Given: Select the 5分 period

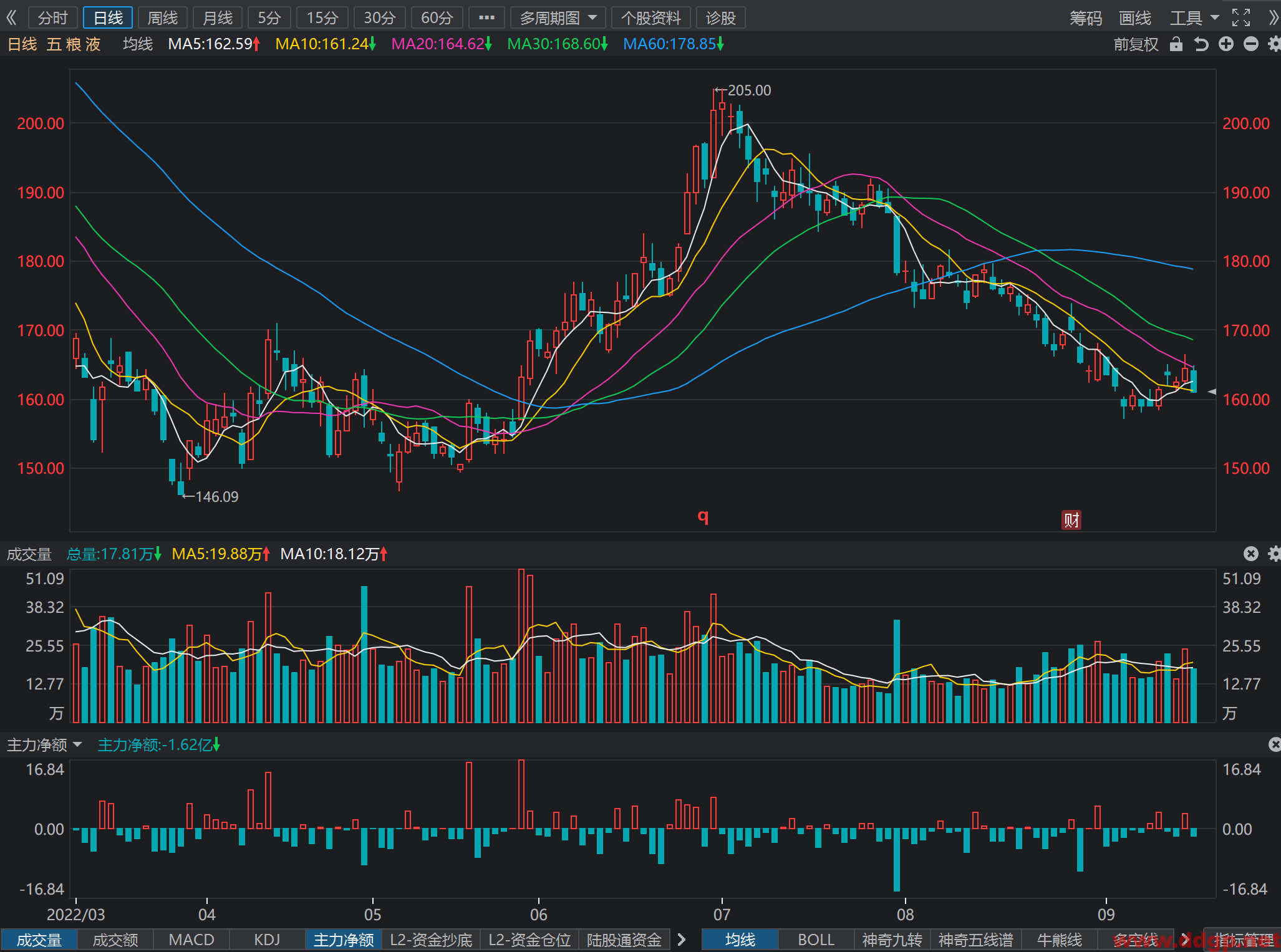Looking at the screenshot, I should [269, 17].
